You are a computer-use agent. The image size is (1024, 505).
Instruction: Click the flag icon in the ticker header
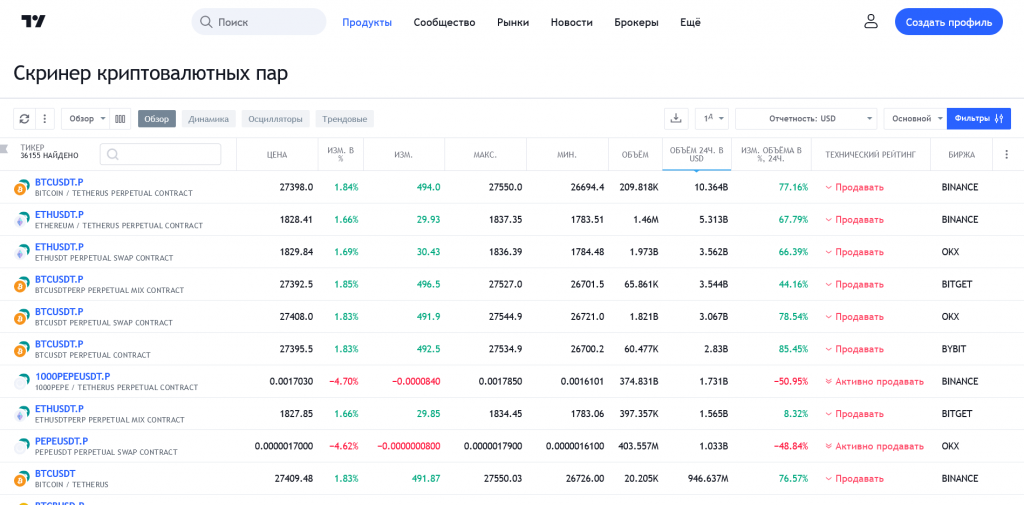[x=5, y=150]
